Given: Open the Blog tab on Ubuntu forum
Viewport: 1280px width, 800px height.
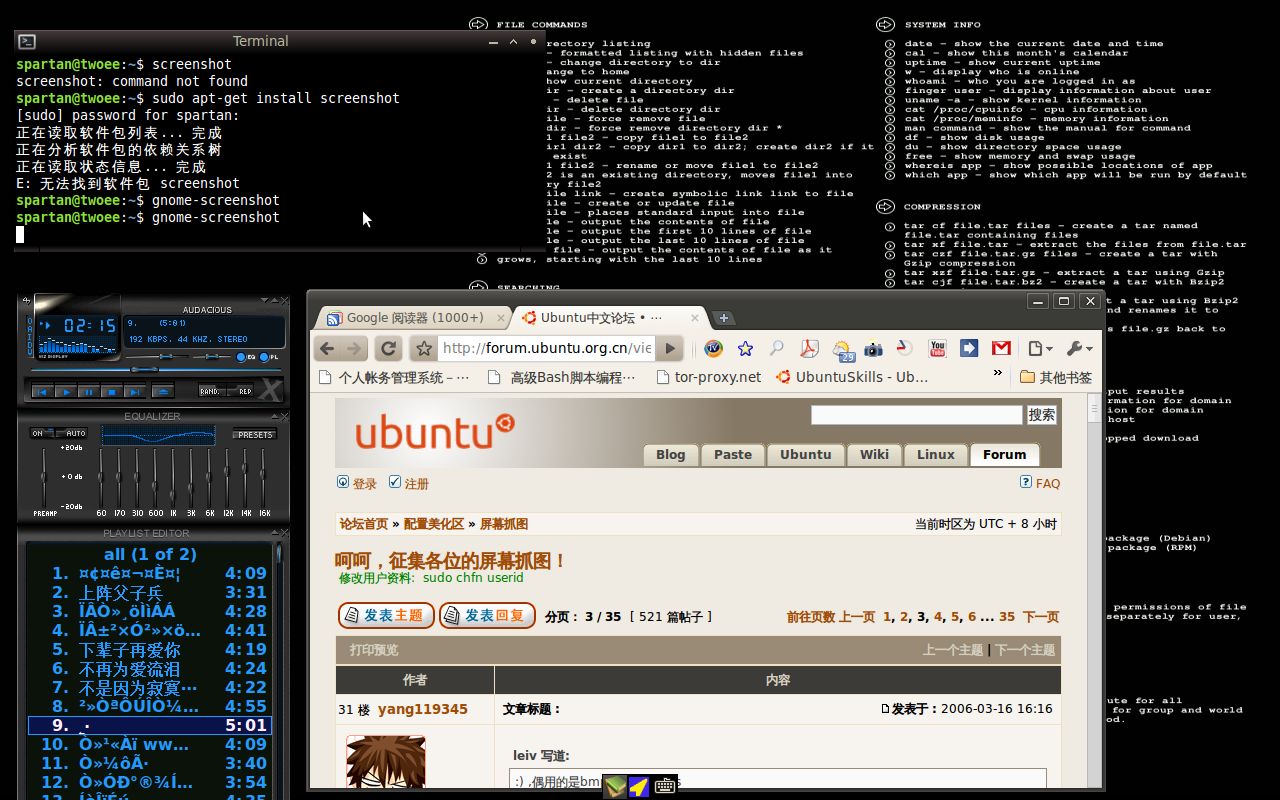Looking at the screenshot, I should (670, 454).
